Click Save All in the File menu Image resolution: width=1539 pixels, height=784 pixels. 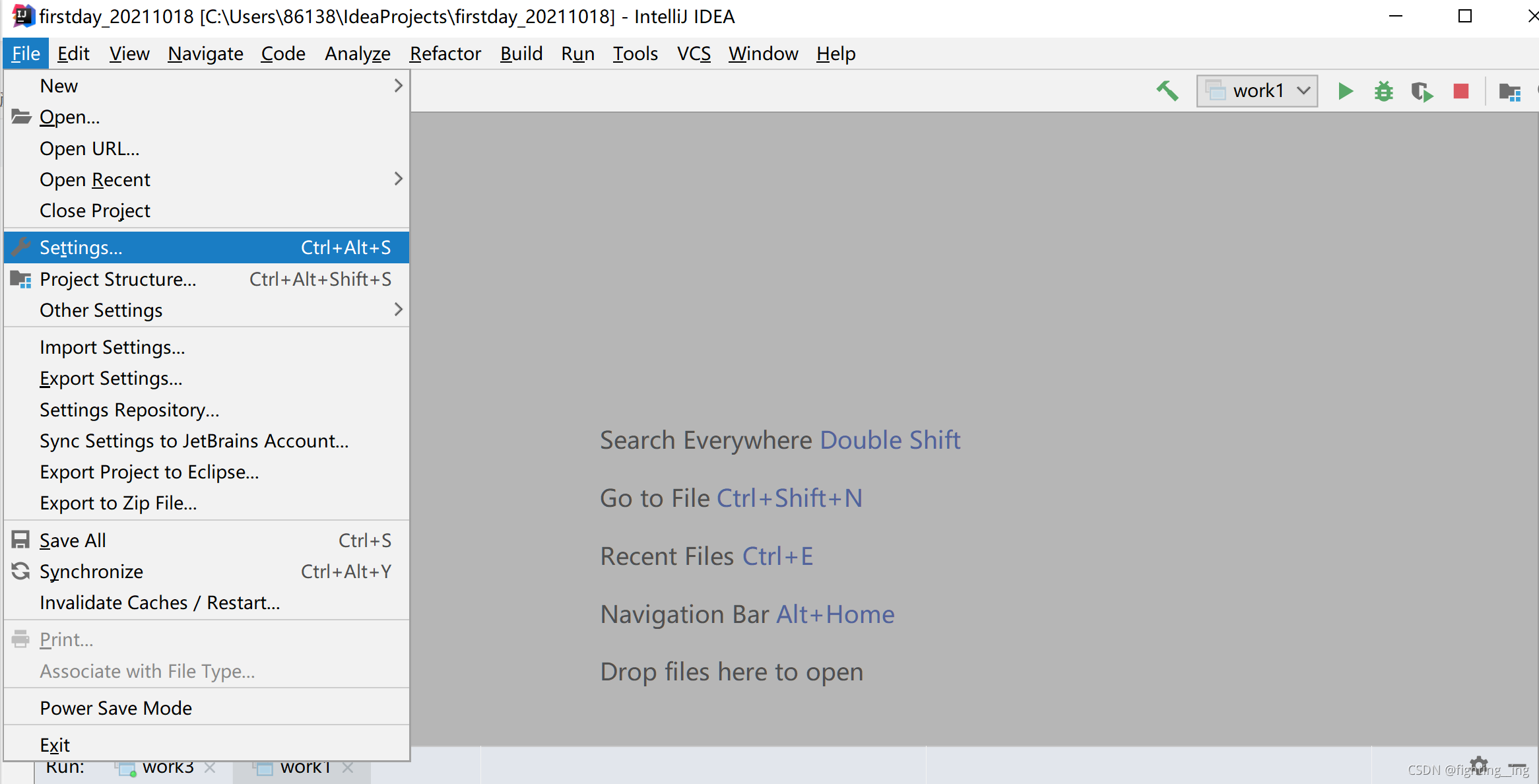tap(73, 540)
